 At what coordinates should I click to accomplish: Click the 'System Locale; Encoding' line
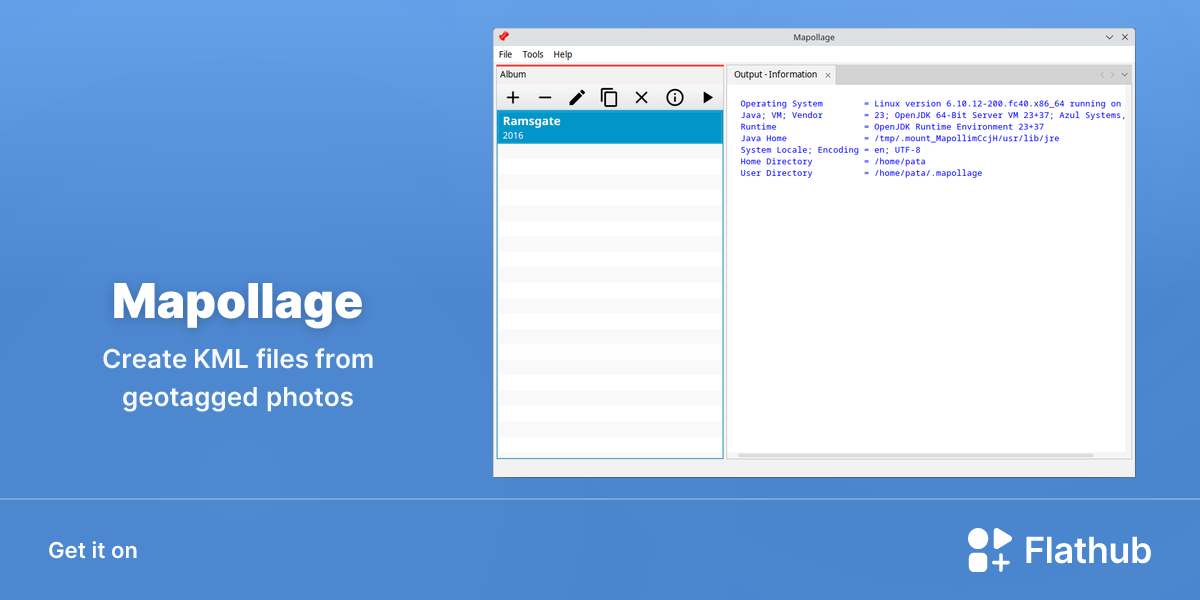click(830, 150)
